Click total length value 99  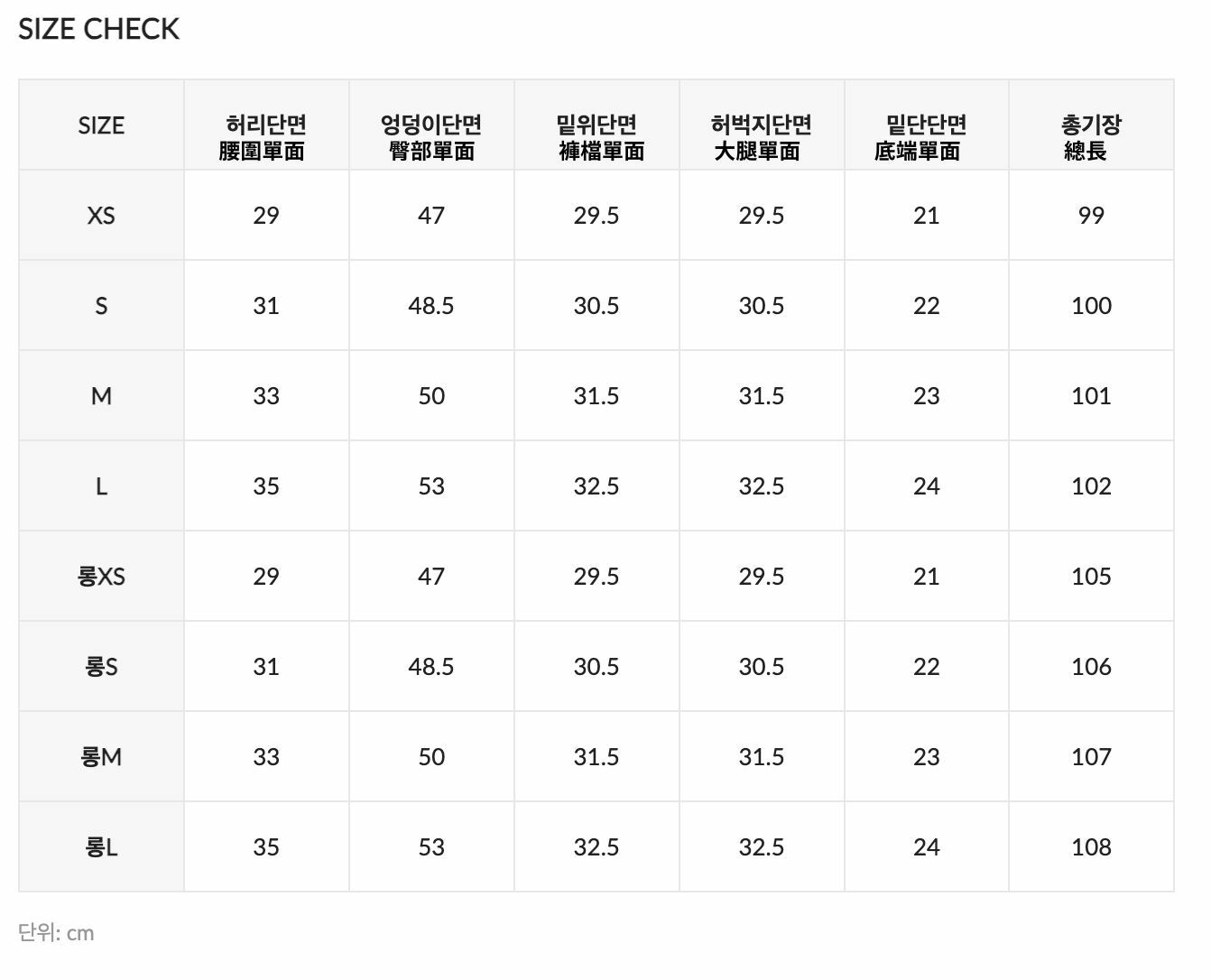pos(1091,216)
